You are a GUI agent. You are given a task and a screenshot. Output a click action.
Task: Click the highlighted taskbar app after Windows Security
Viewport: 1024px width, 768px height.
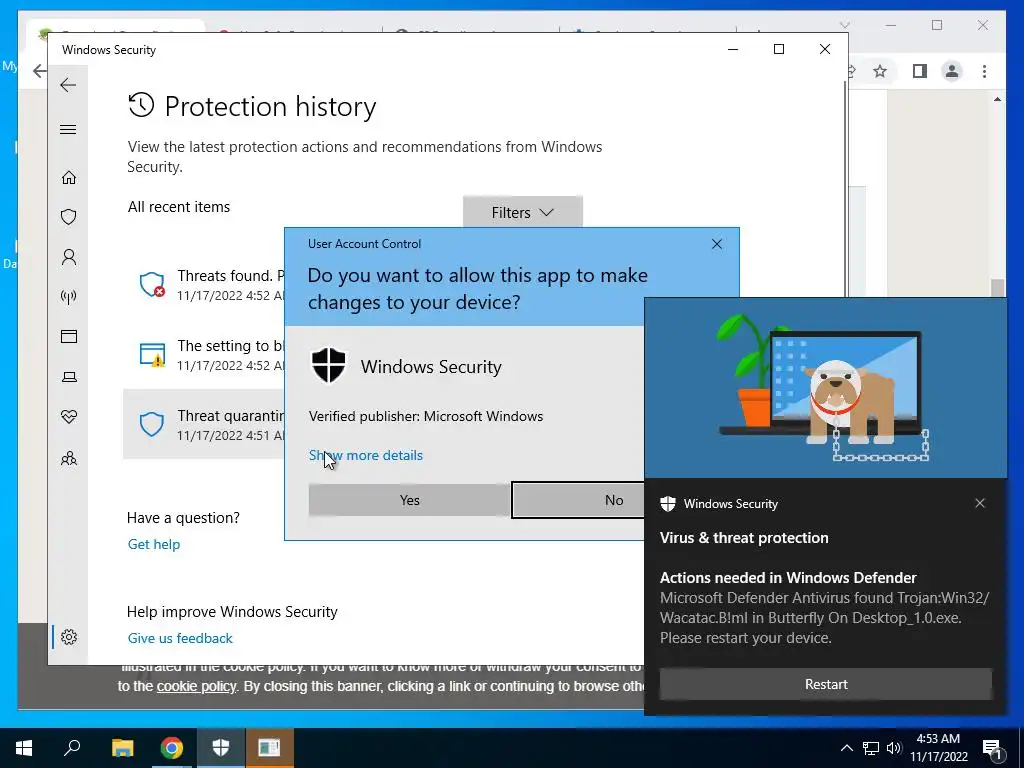click(x=269, y=748)
